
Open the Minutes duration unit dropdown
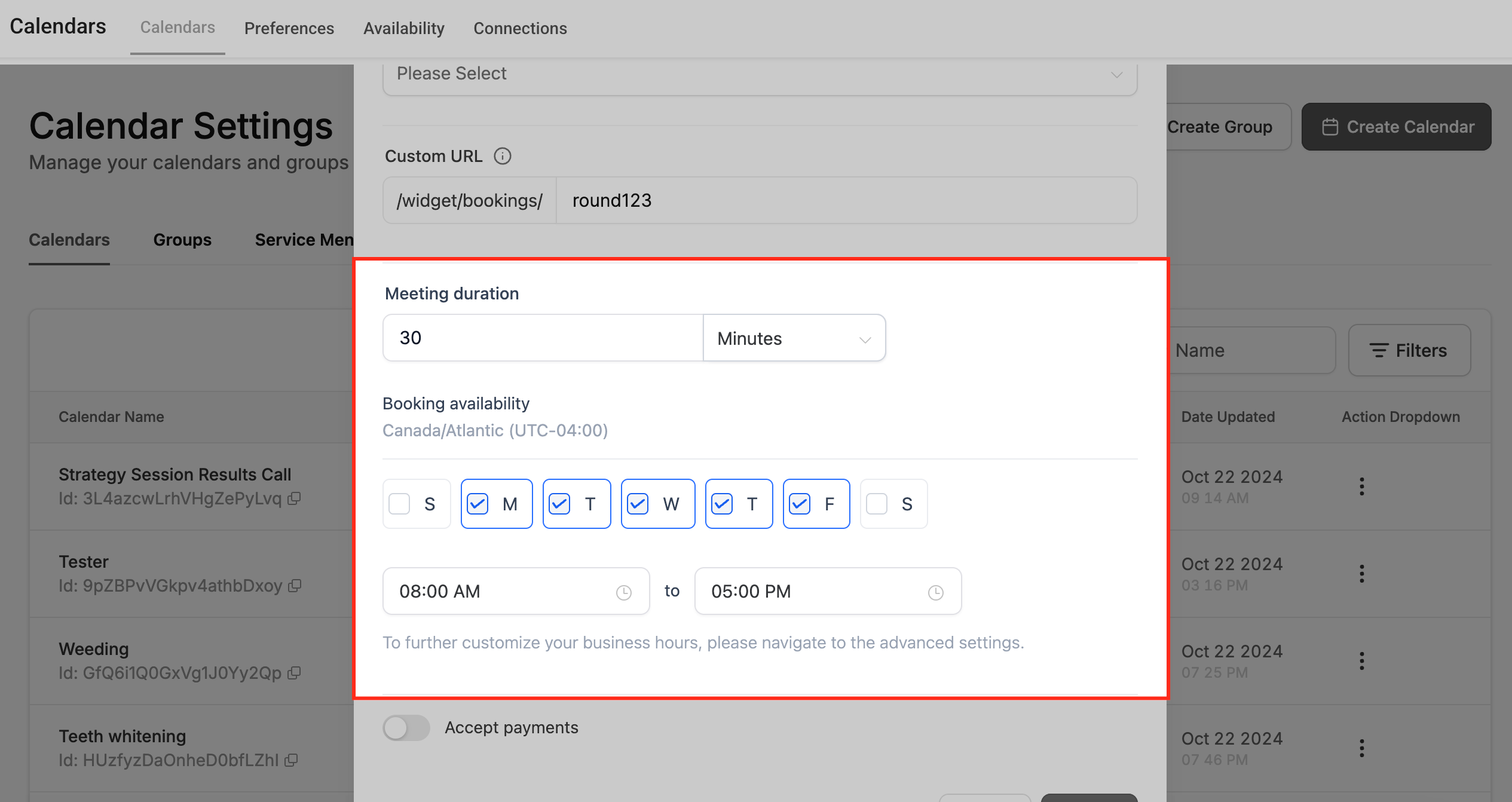pos(794,338)
